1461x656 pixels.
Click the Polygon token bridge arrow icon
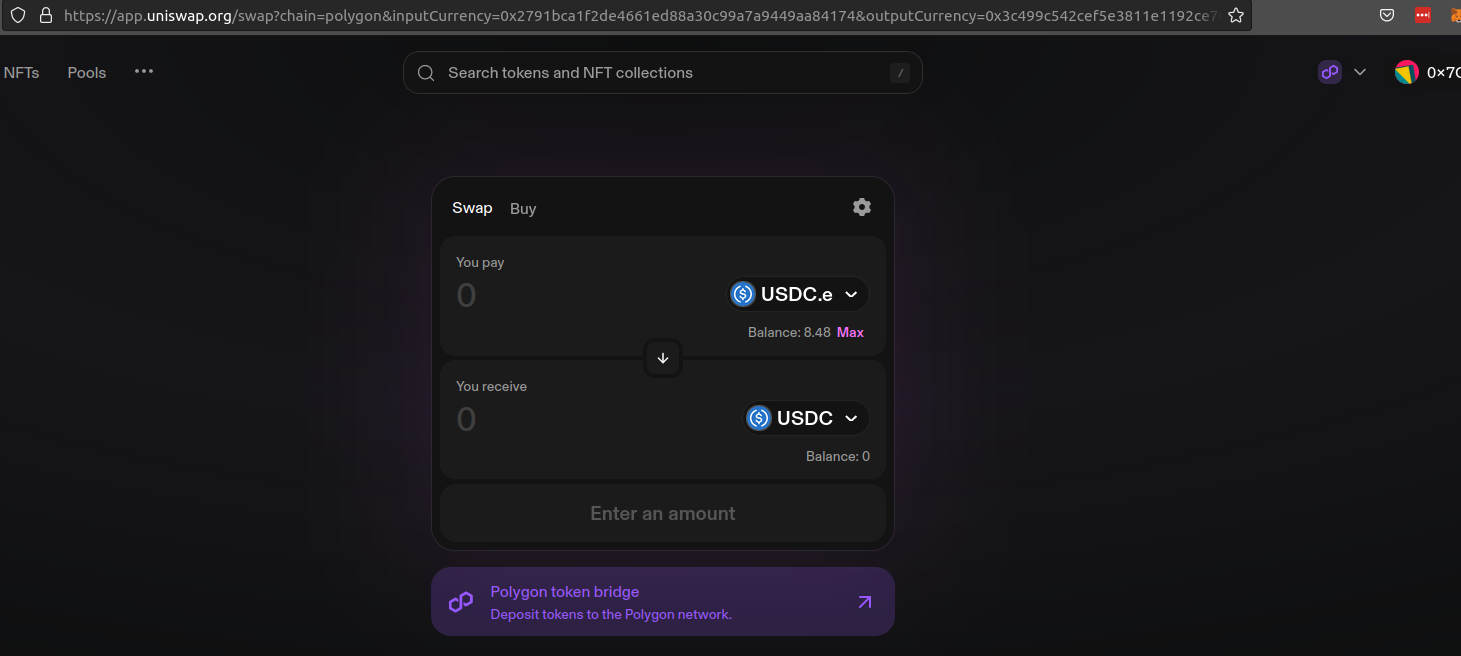[x=865, y=602]
